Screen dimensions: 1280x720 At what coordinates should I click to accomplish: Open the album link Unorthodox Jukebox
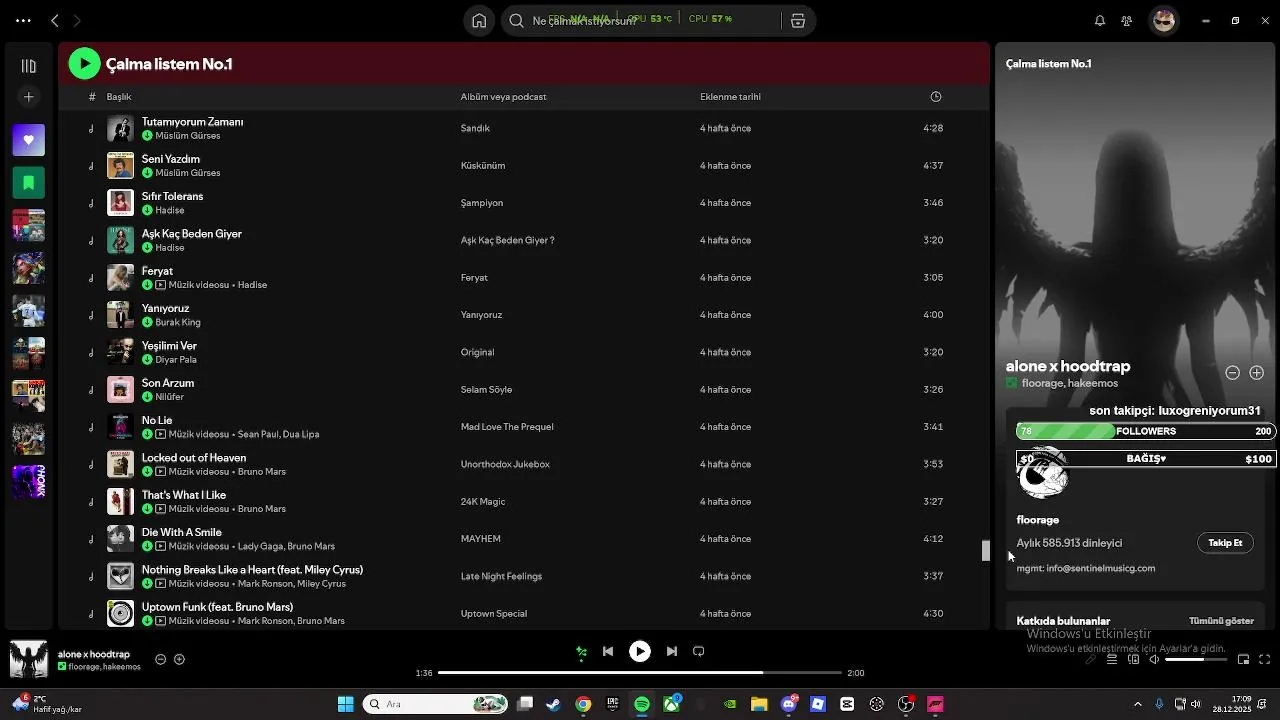click(505, 464)
